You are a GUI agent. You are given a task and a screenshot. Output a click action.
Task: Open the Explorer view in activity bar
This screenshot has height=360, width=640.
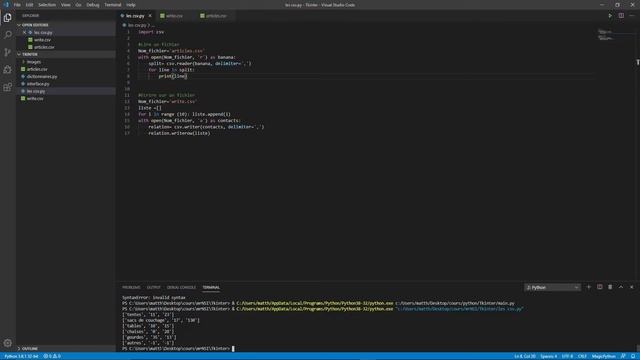pos(7,18)
